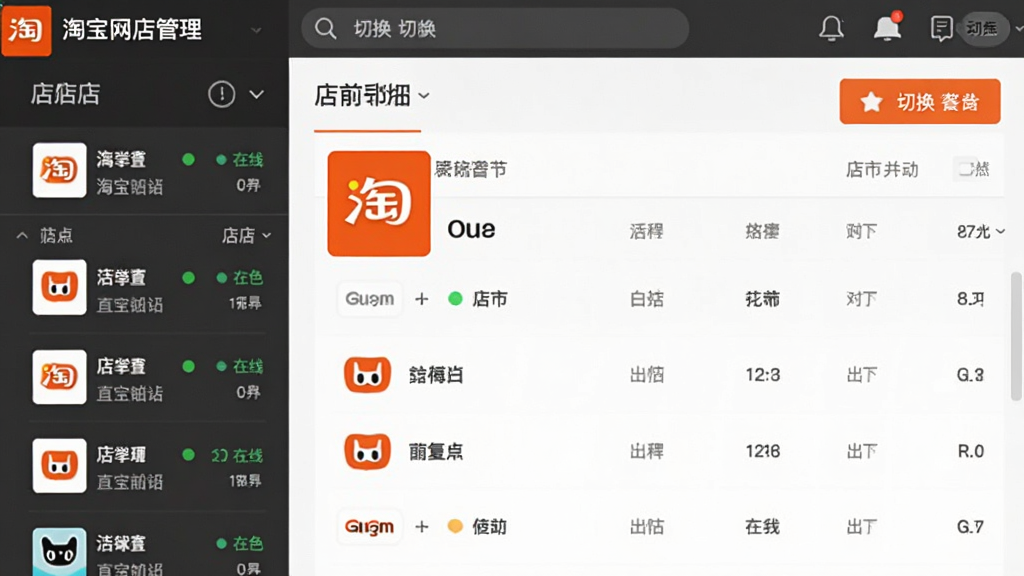Tick the checkbox right of 店市并动
Screen dimensions: 1024x576
pos(964,169)
